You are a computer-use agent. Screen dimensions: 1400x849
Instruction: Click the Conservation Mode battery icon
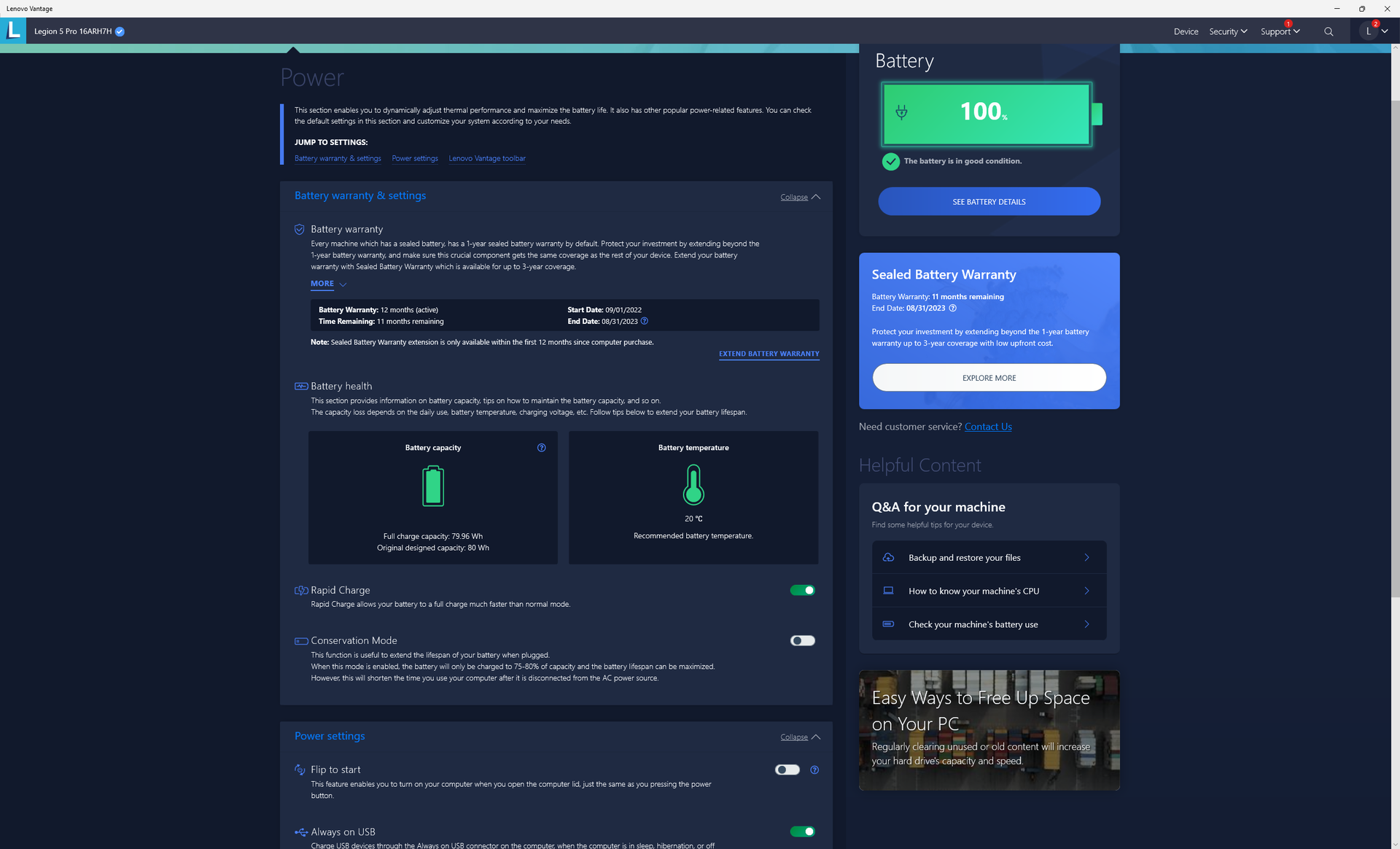point(301,641)
